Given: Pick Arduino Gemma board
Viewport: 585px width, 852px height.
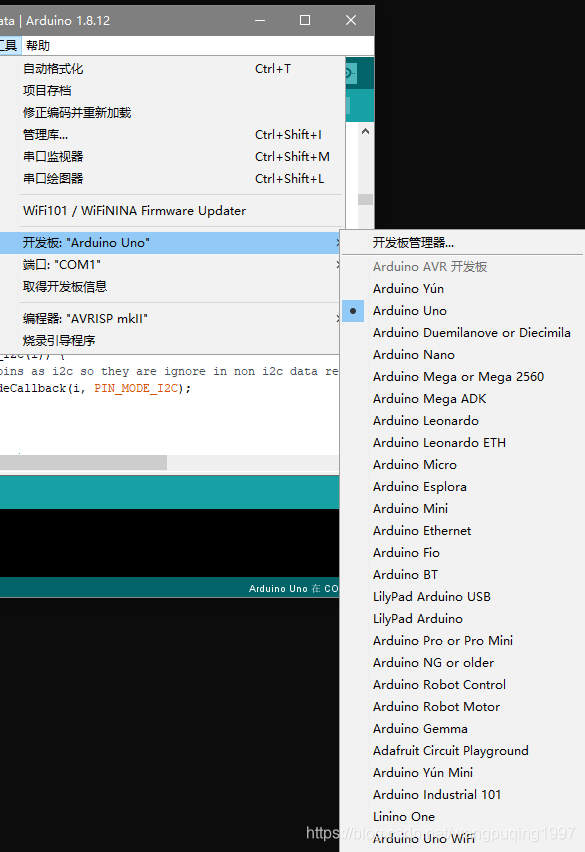Looking at the screenshot, I should click(463, 729).
